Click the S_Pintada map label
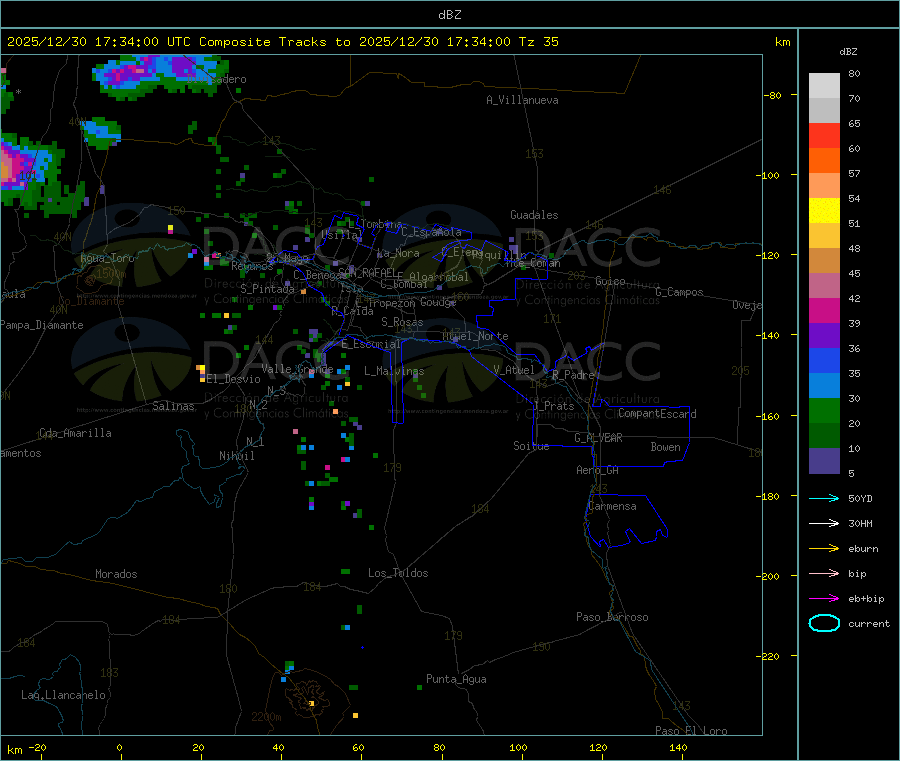900x761 pixels. click(267, 289)
